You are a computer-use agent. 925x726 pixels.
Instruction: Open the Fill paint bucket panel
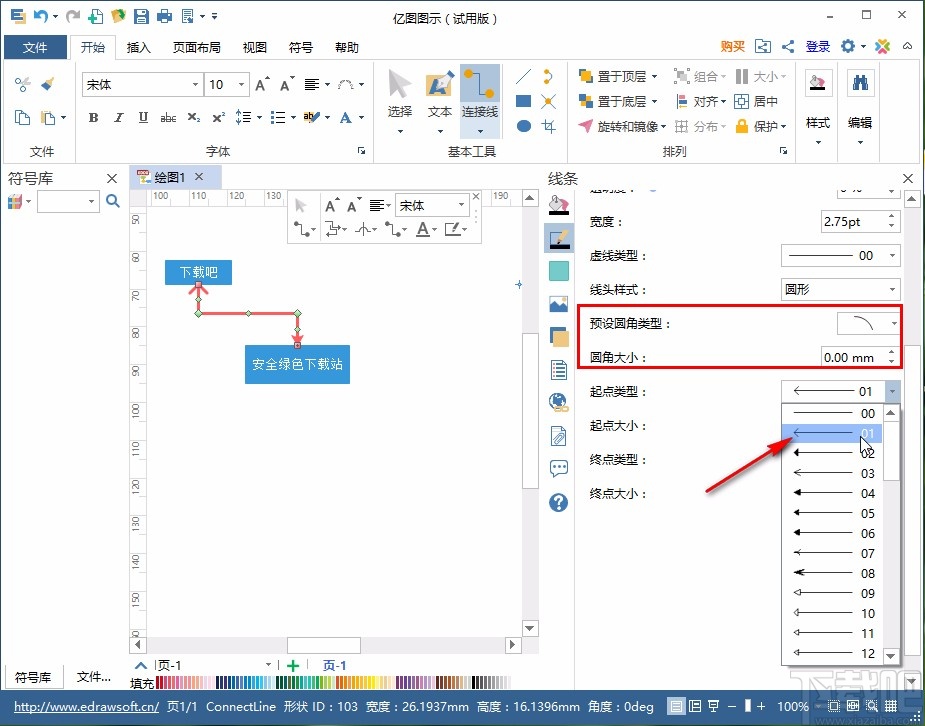click(x=559, y=205)
